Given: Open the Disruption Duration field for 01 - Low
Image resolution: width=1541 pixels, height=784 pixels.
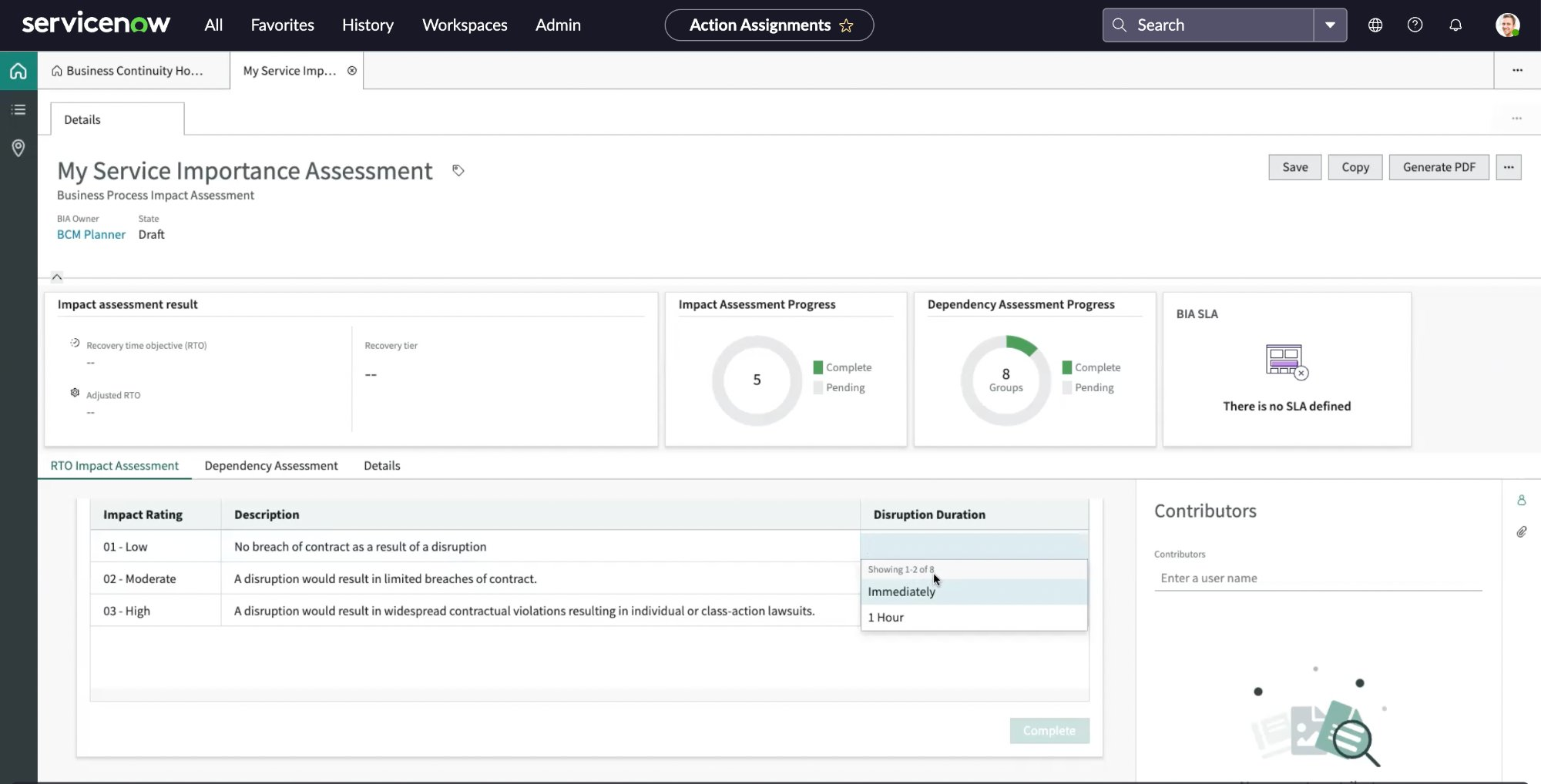Looking at the screenshot, I should 974,547.
